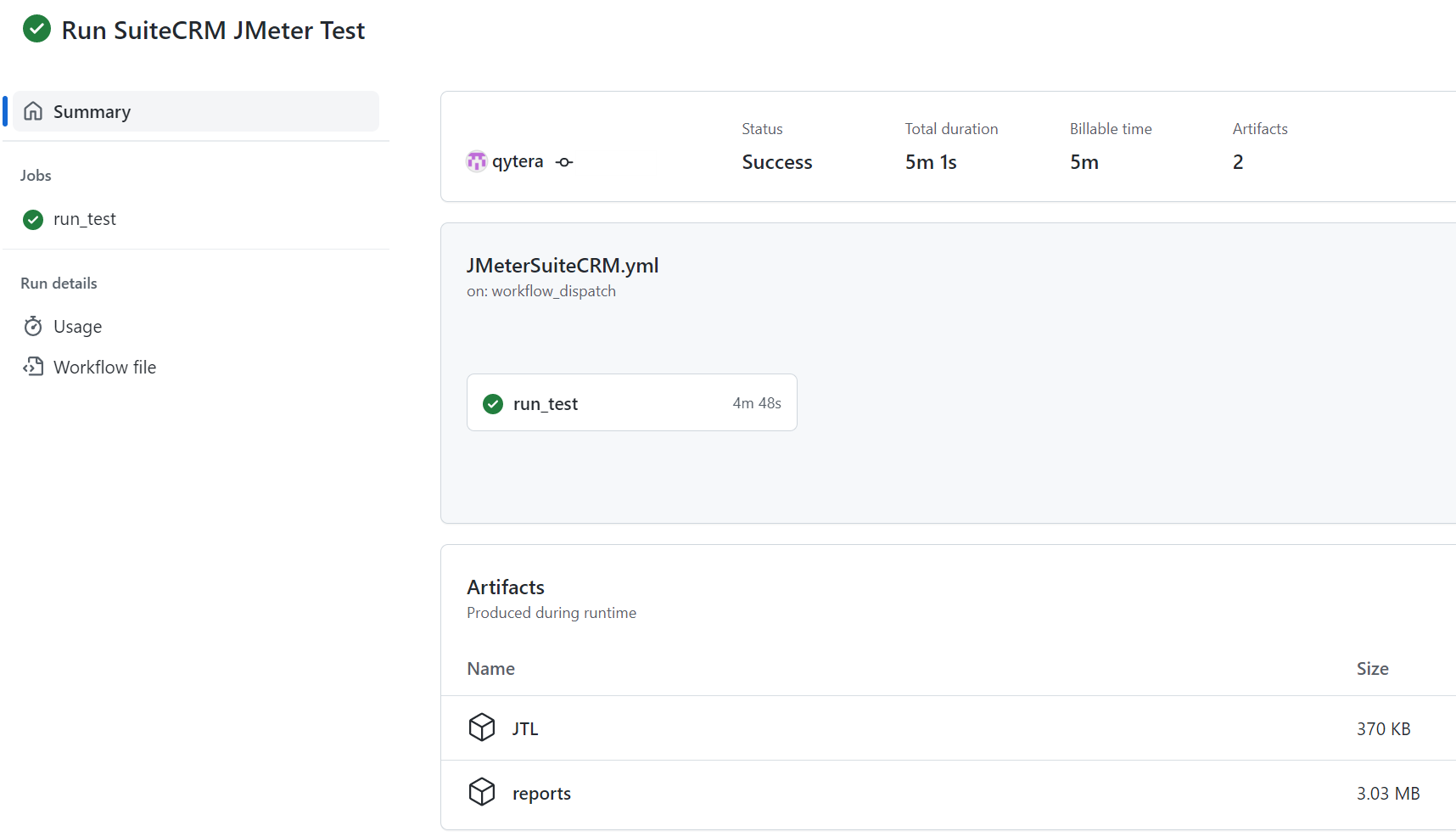
Task: Click the JTL artifact package icon
Action: [481, 727]
